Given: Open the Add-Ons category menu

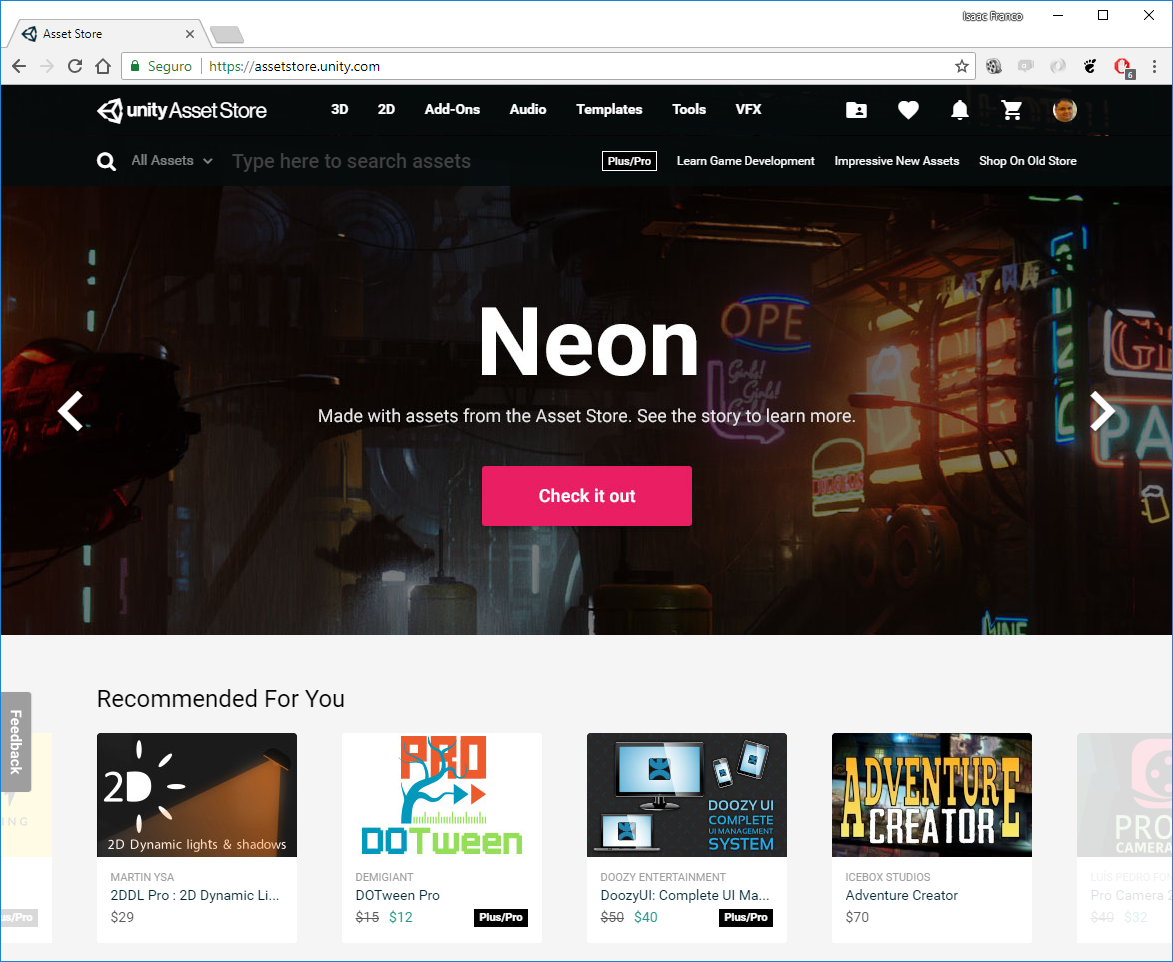Looking at the screenshot, I should [452, 109].
